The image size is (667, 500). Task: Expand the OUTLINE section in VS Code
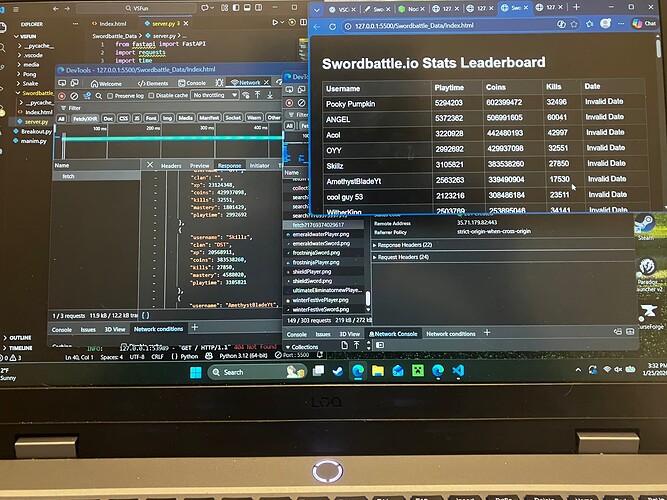(x=17, y=337)
